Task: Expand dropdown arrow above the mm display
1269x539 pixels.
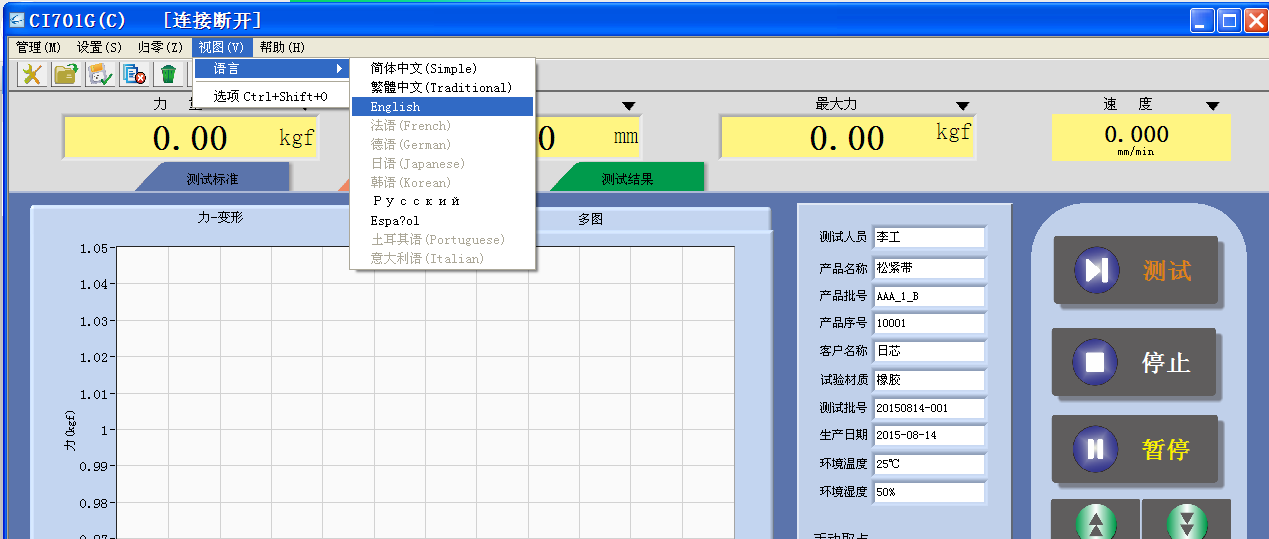Action: (x=628, y=106)
